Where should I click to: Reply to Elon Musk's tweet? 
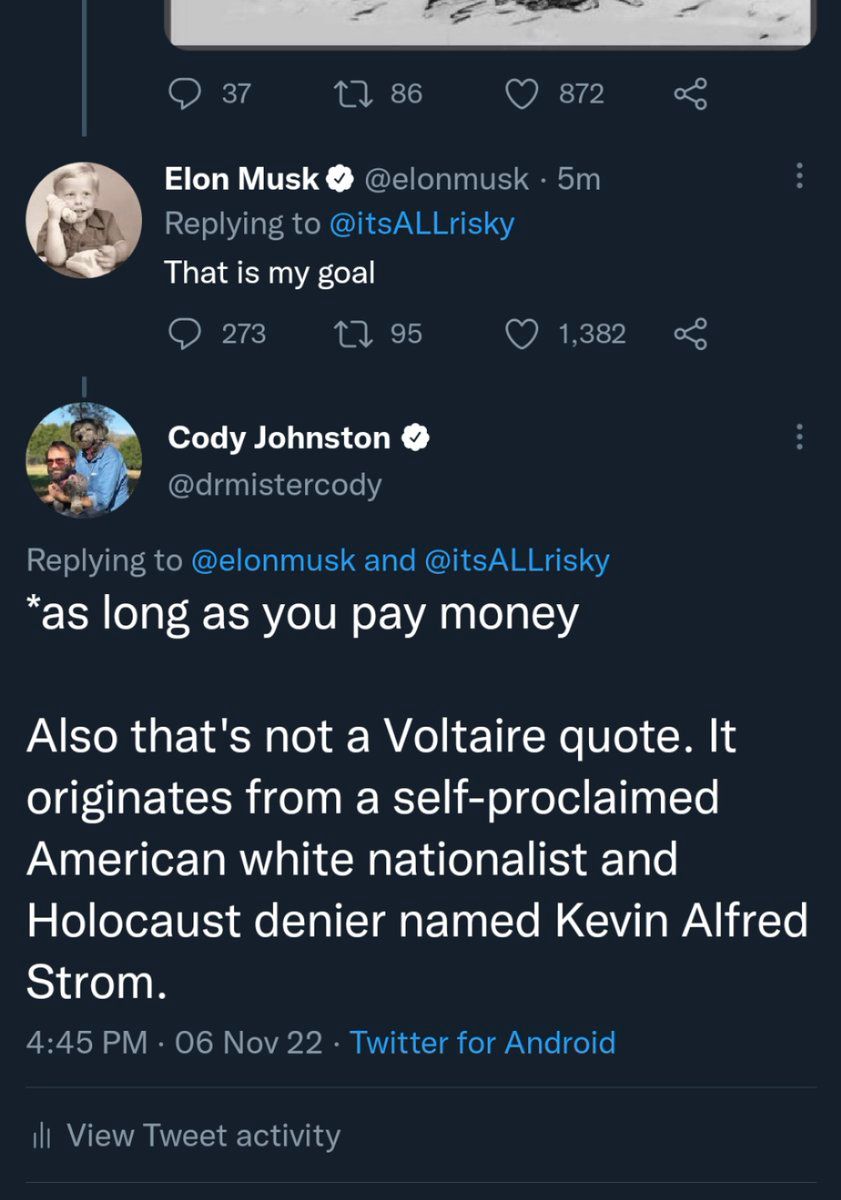(183, 333)
